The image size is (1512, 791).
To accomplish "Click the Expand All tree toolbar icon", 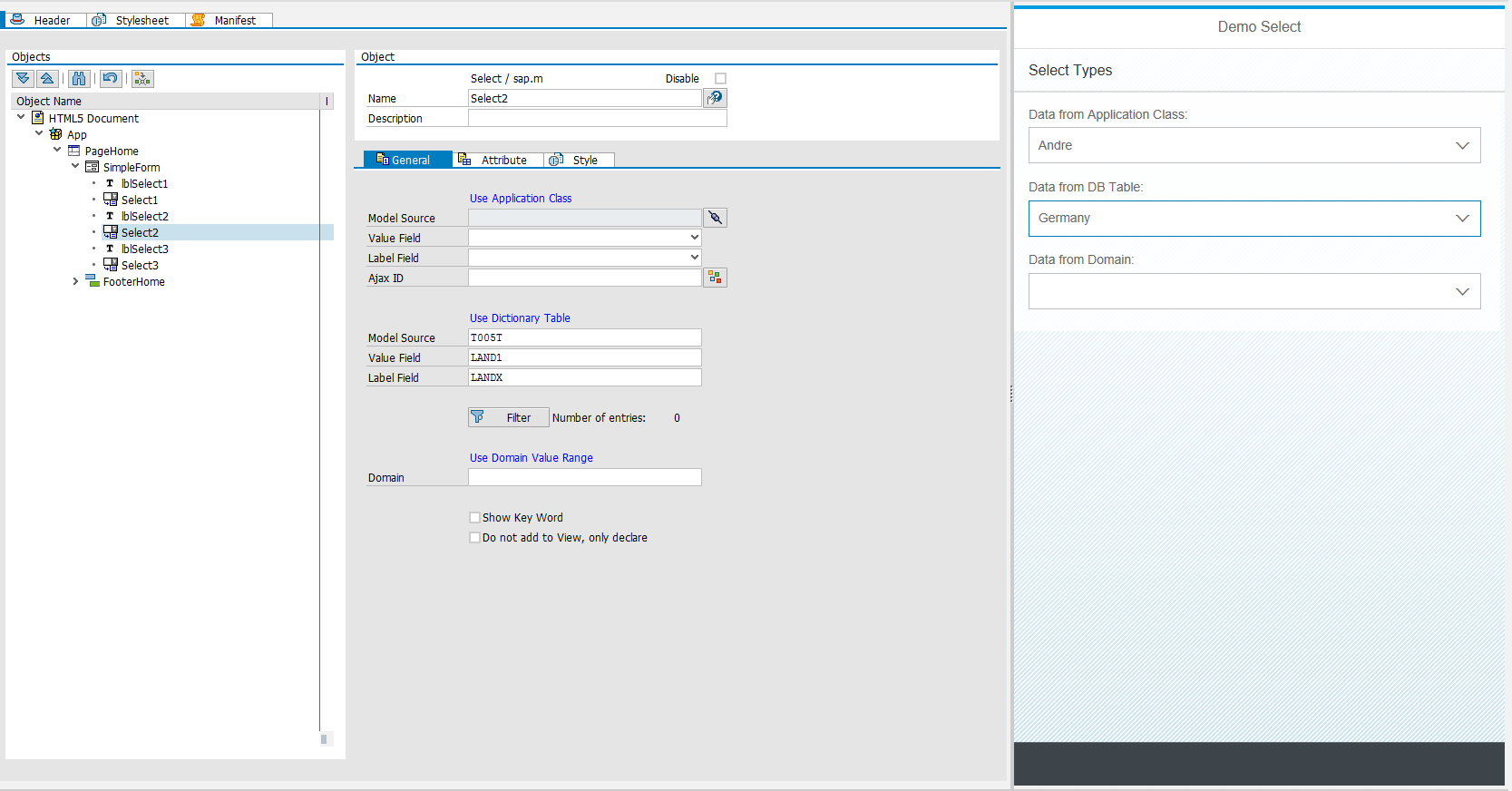I will [x=24, y=79].
